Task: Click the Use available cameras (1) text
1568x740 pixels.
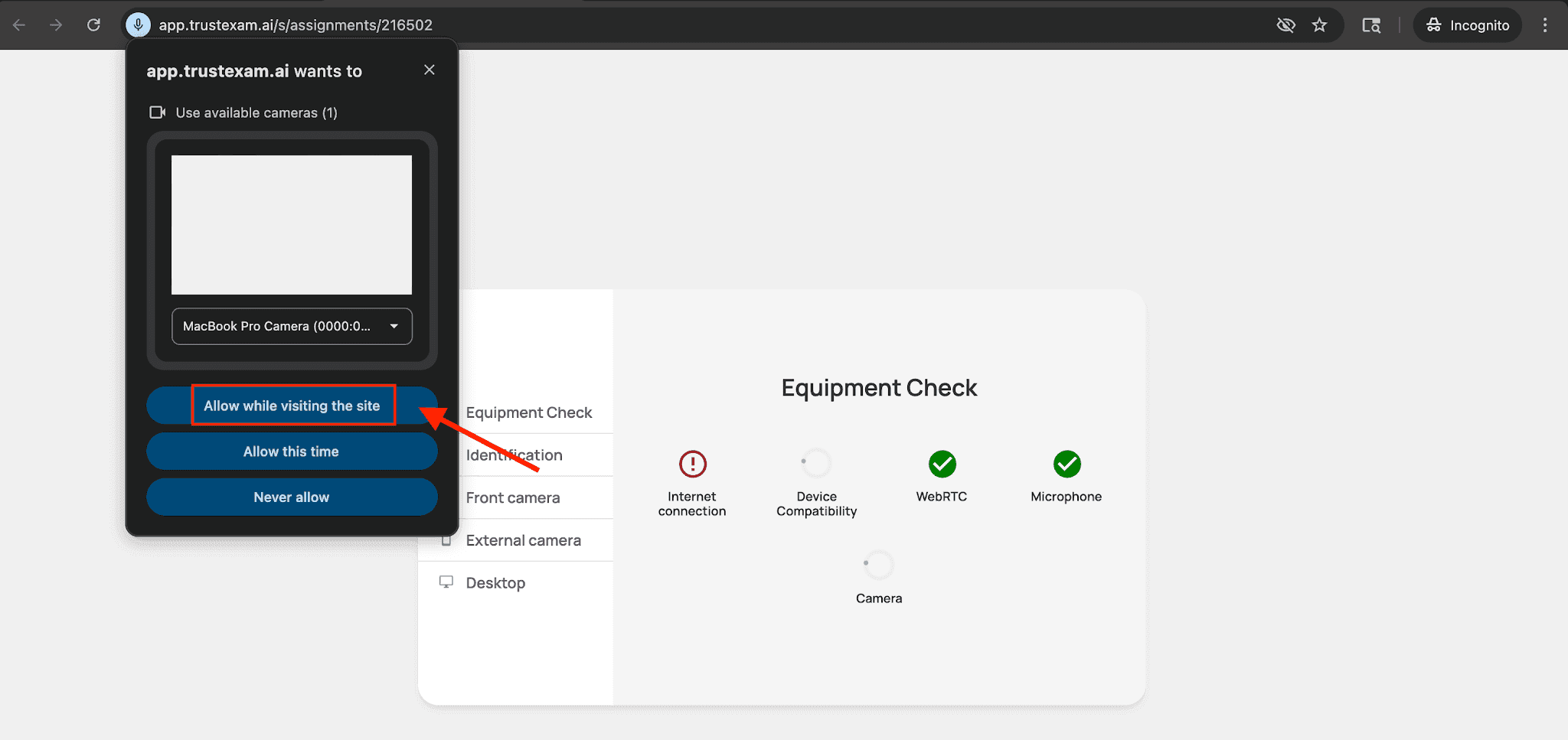Action: [256, 112]
